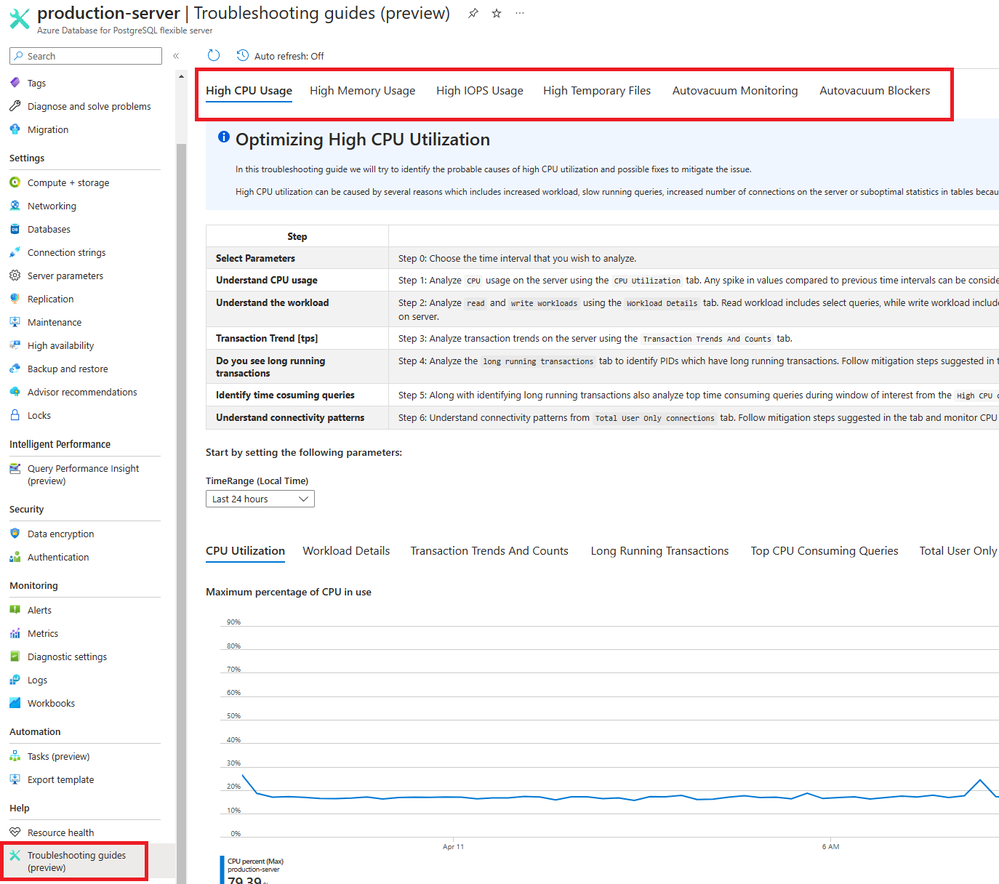Open the TimeRange Last 24 hours dropdown
Viewport: 999px width, 884px height.
pyautogui.click(x=260, y=499)
